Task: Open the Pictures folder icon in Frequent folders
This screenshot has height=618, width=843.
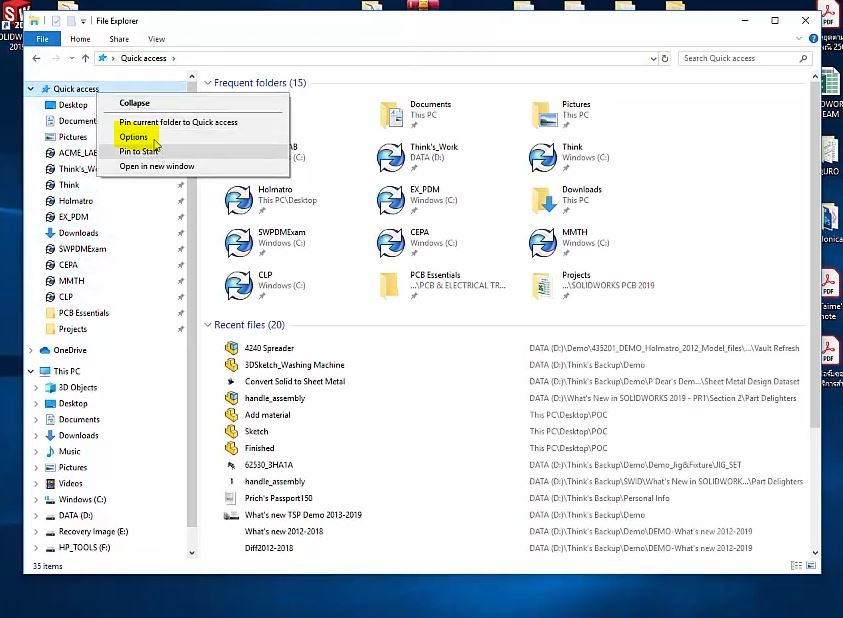Action: (544, 115)
